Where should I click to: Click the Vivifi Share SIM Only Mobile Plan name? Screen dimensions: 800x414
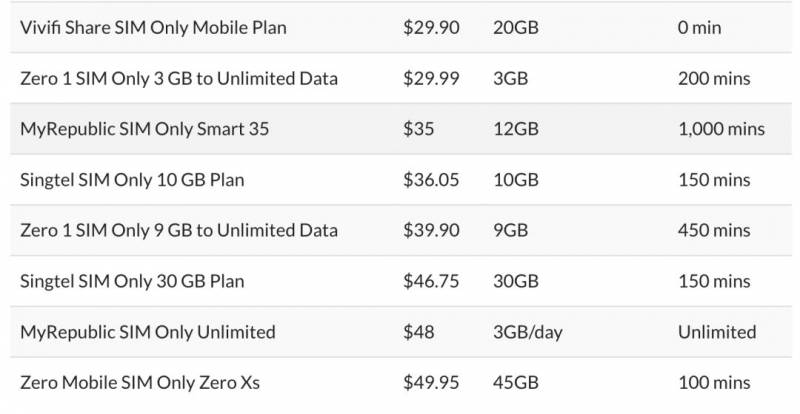[x=153, y=28]
